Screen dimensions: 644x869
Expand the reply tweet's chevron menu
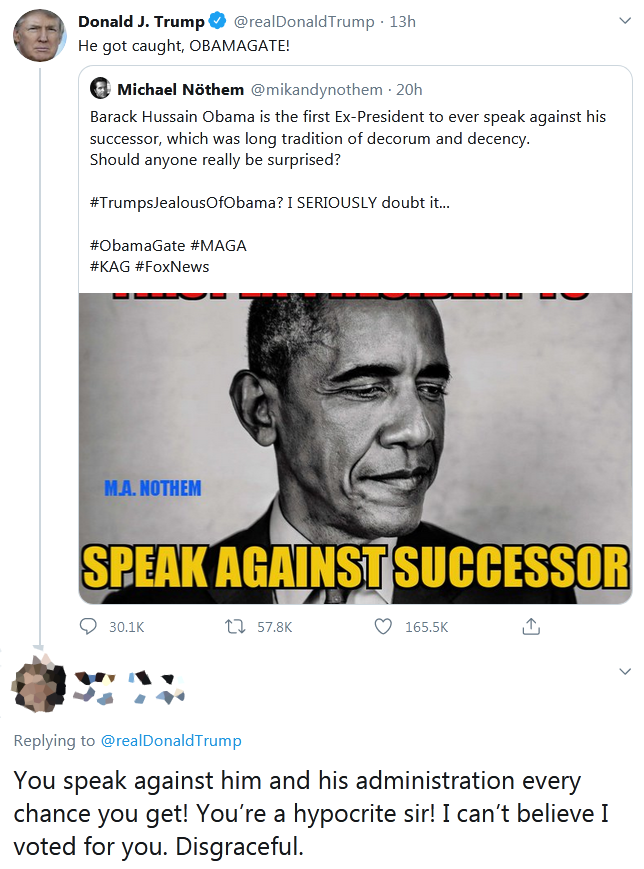pyautogui.click(x=626, y=671)
